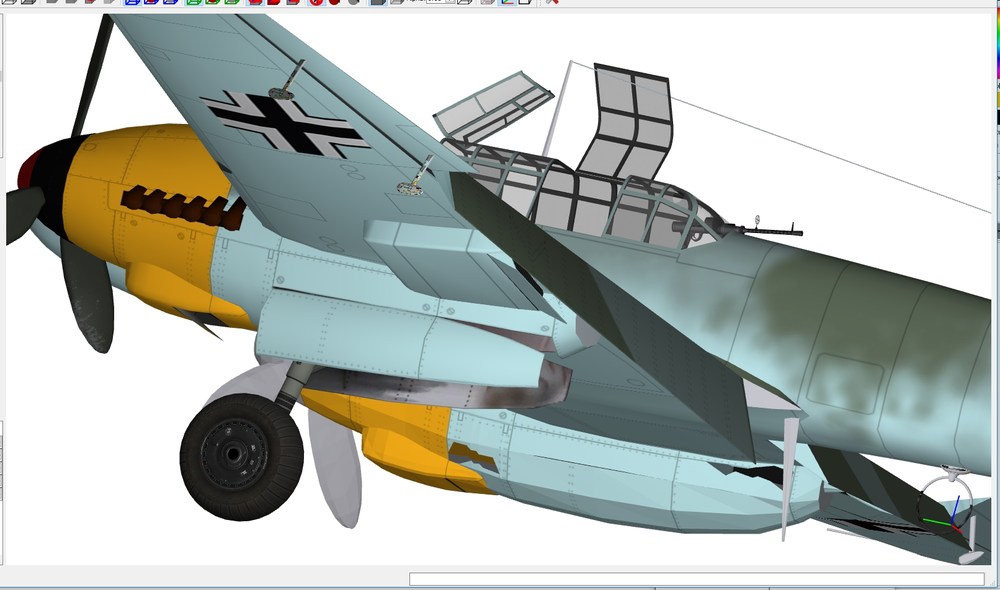The image size is (1000, 590).
Task: Select the black cross marking on wing
Action: click(x=285, y=124)
